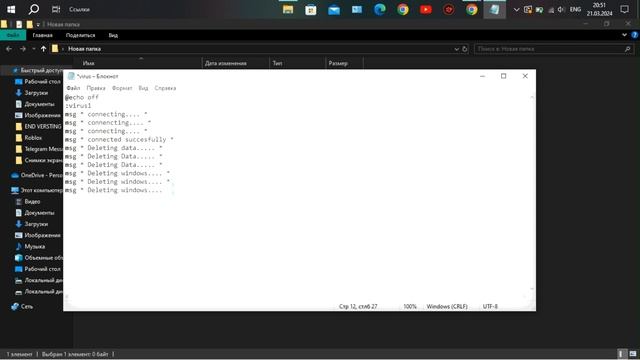Select the active Notepad taskbar icon
Viewport: 640px width, 360px height.
coord(495,9)
